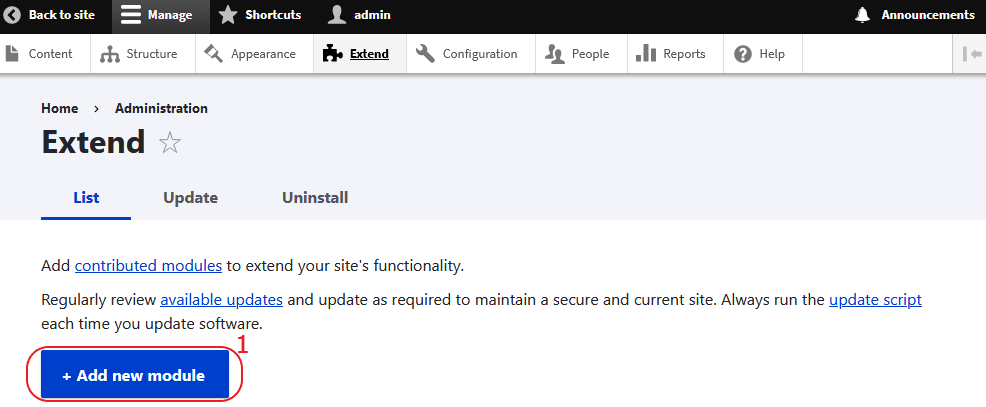This screenshot has height=407, width=986.
Task: Collapse toolbar using the orientation toggle arrow
Action: point(972,54)
